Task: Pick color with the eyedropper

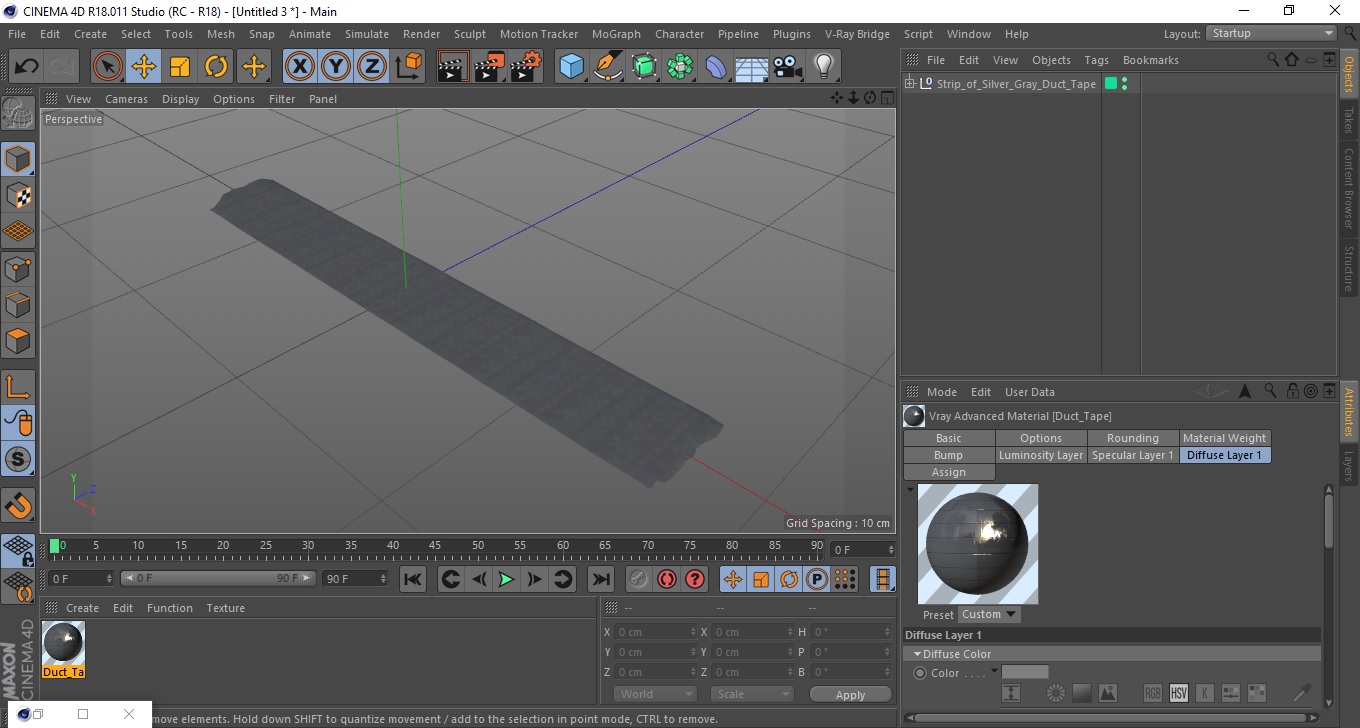Action: coord(1301,693)
